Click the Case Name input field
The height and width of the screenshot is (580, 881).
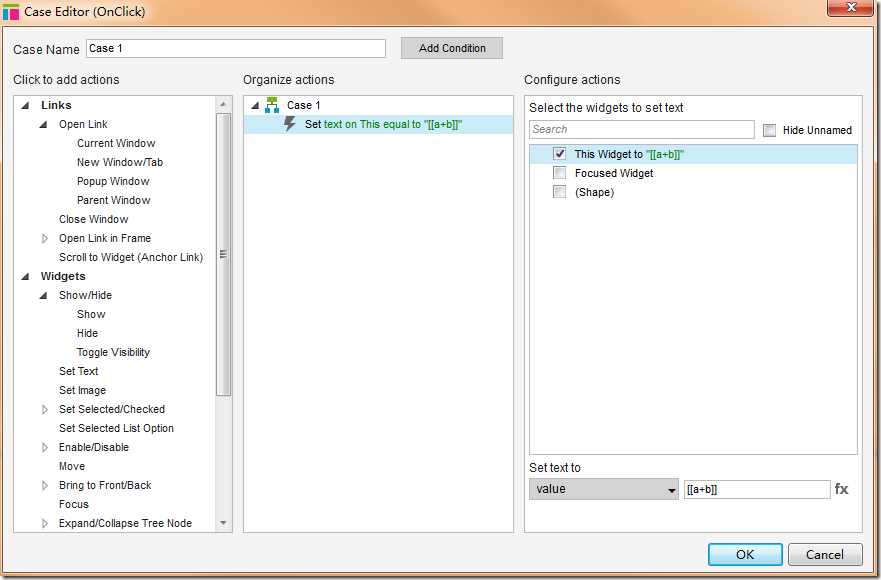pos(236,48)
